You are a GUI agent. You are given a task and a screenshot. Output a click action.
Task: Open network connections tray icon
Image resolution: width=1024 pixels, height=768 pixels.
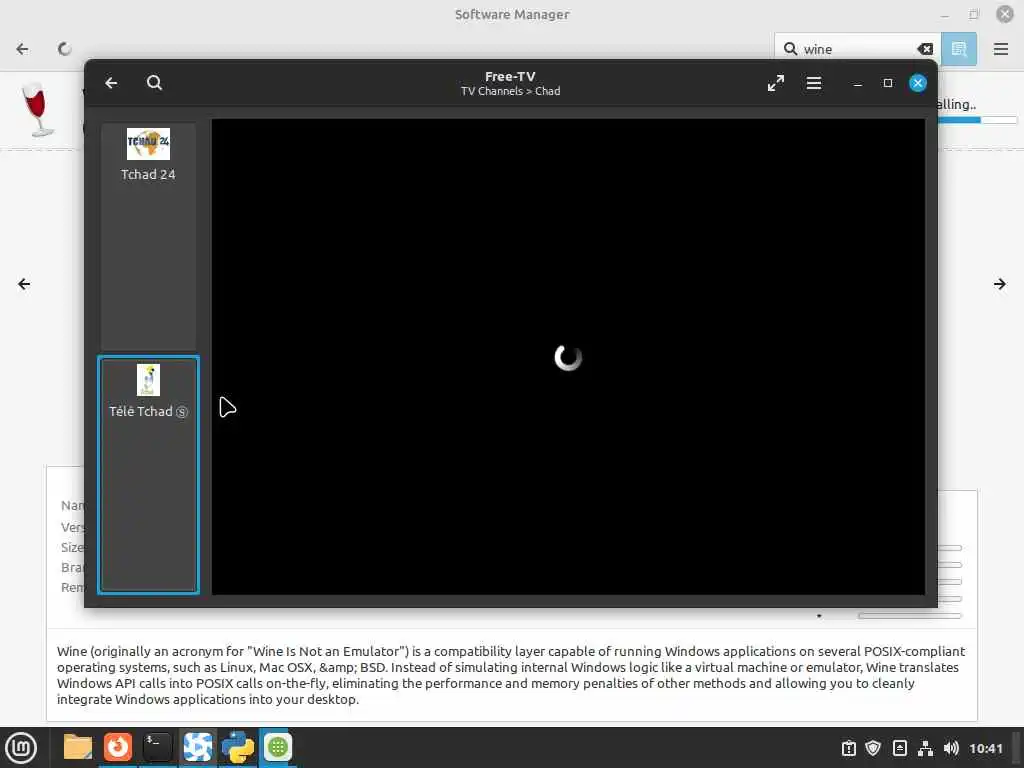[925, 748]
